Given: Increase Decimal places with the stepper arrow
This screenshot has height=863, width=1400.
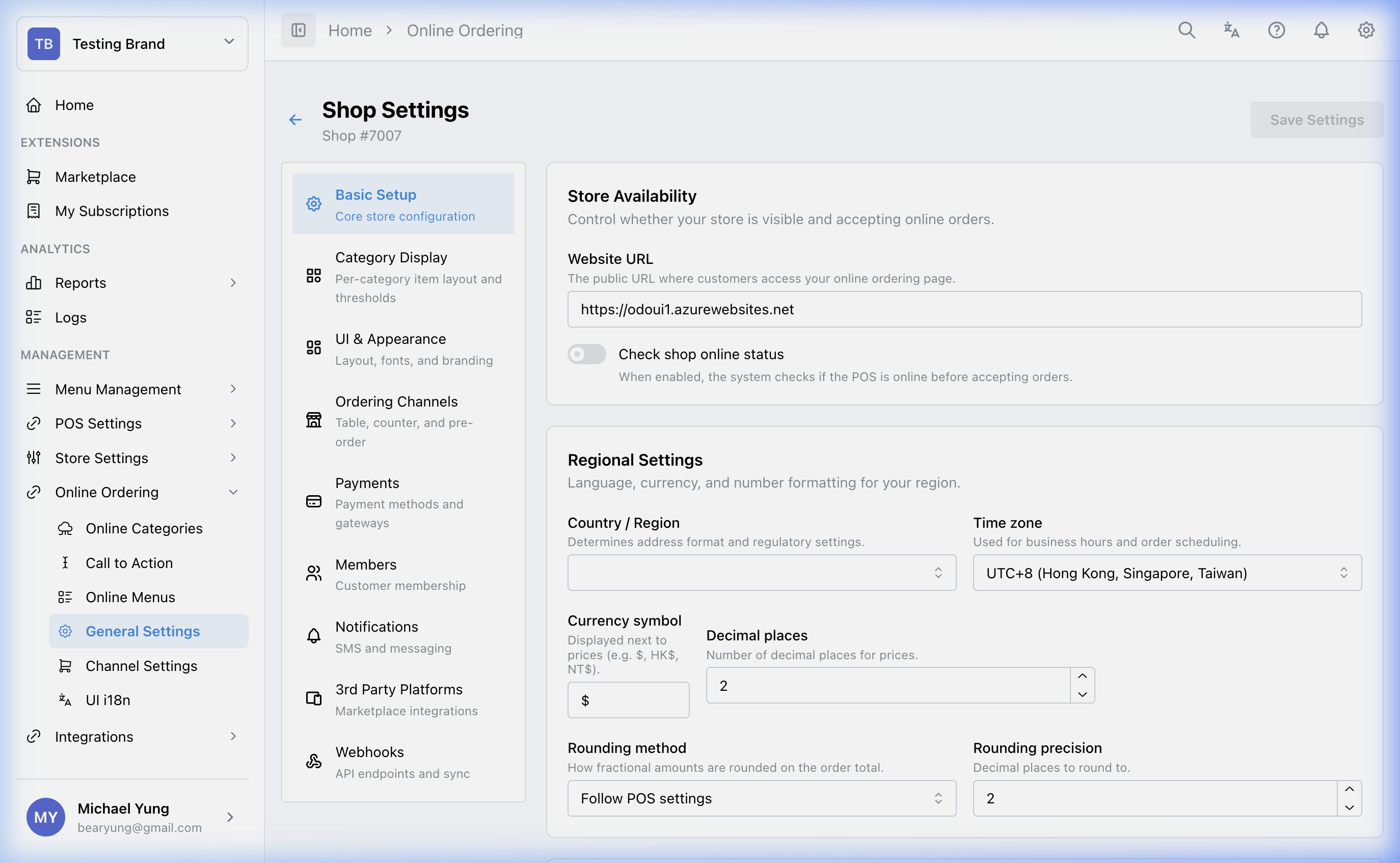Looking at the screenshot, I should [x=1082, y=677].
